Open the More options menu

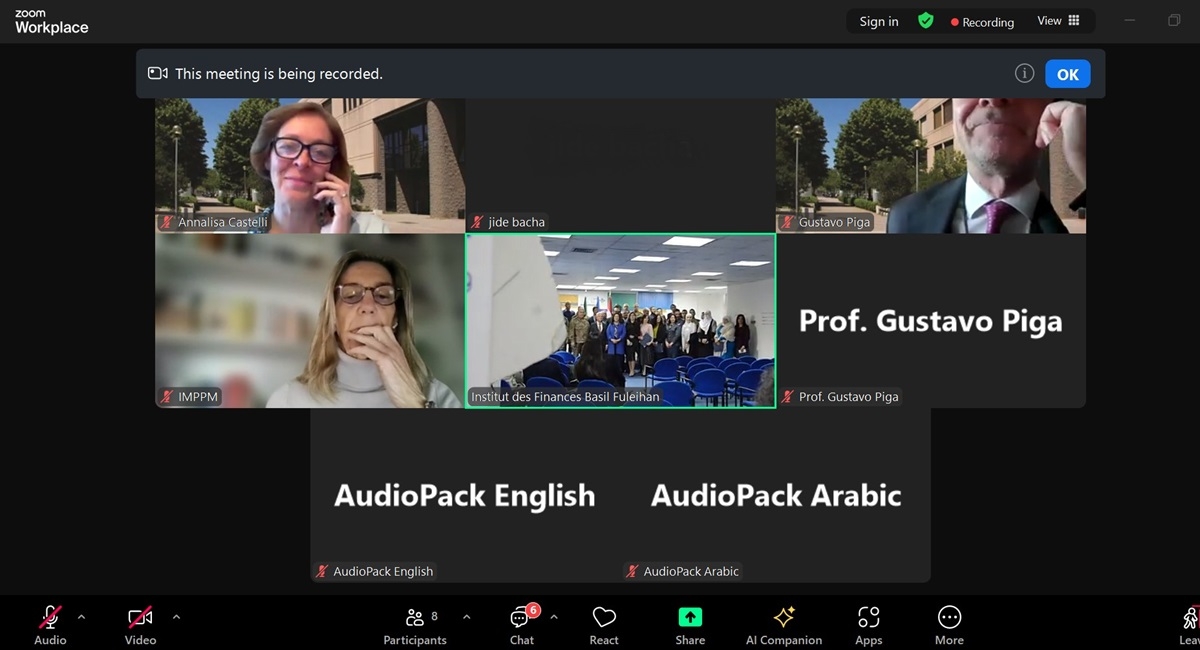coord(949,624)
